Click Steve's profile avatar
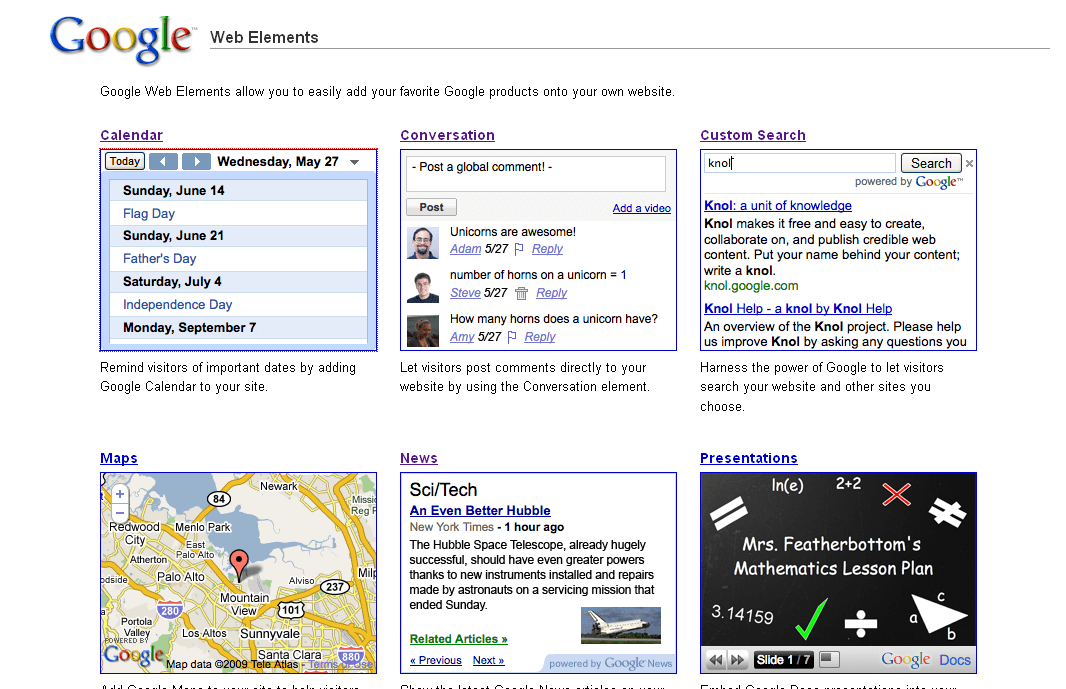Image resolution: width=1066 pixels, height=689 pixels. pos(423,286)
